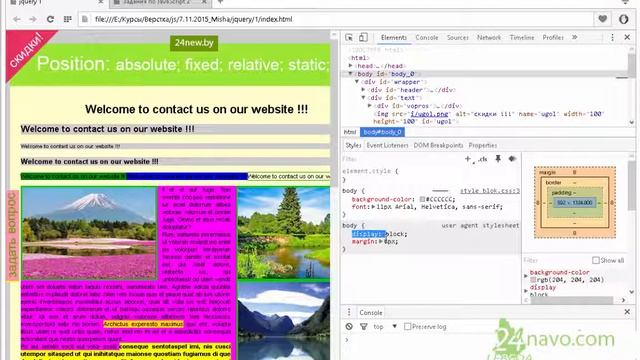
Task: Clear the console log
Action: tap(349, 327)
